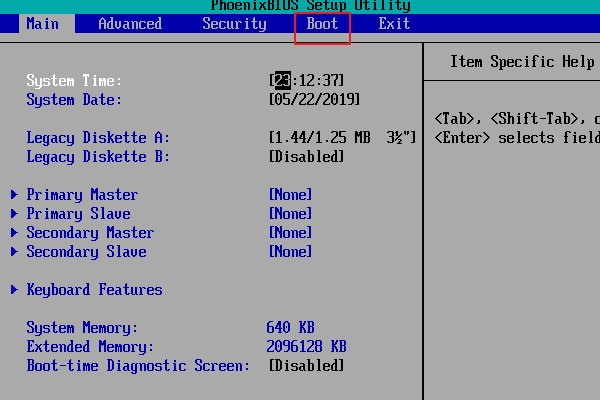Click the Legacy Diskette A label
600x400 pixels.
coord(98,137)
